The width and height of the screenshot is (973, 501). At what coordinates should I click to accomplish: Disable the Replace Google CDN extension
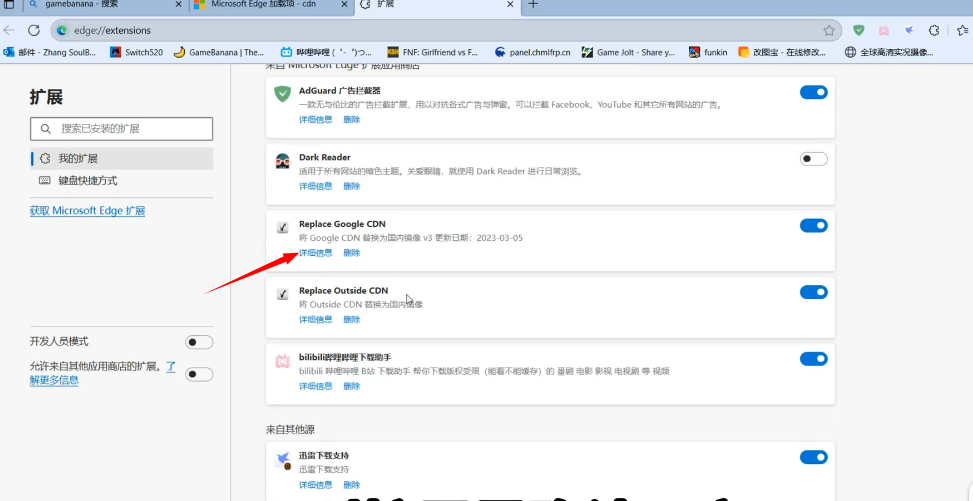coord(814,225)
